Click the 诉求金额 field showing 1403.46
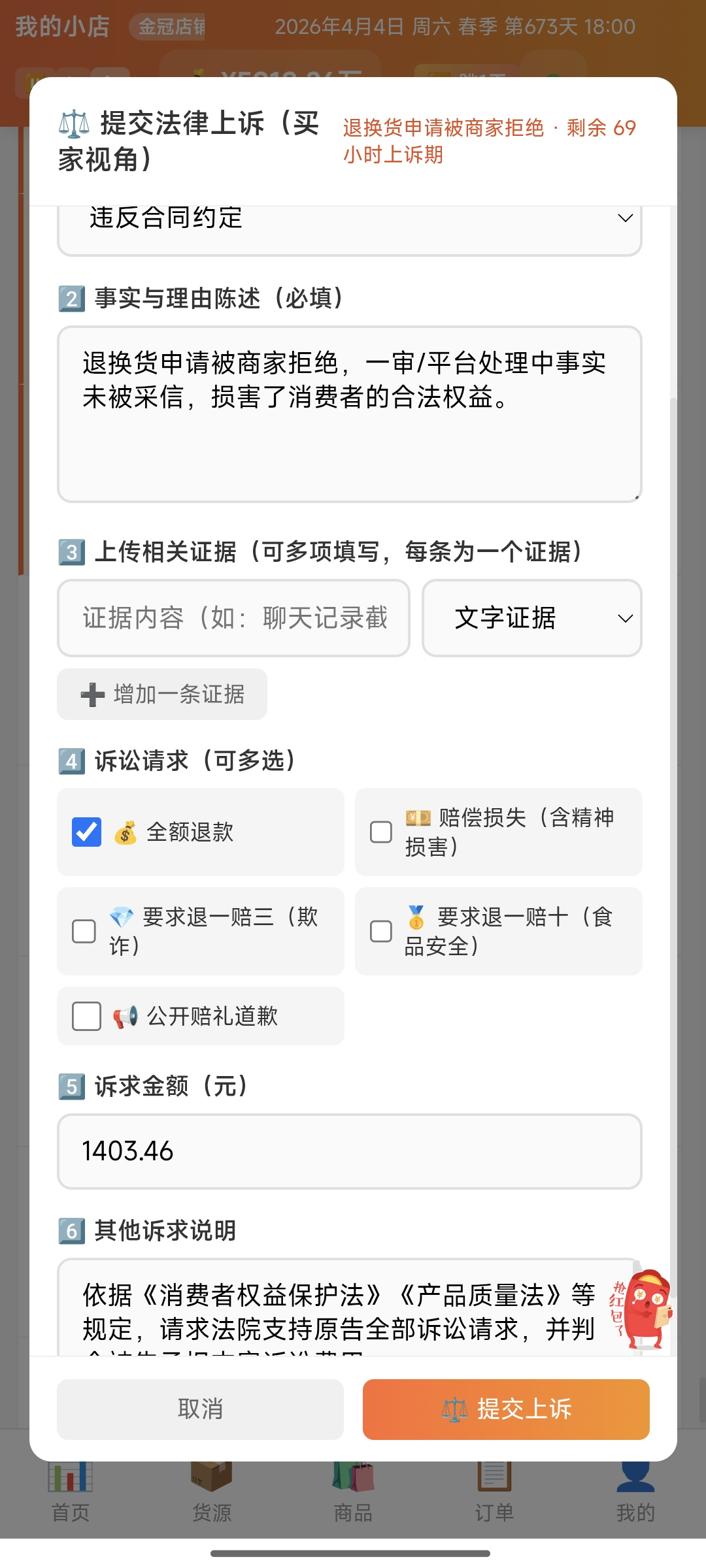Screen dimensions: 706x1568 pos(350,1151)
